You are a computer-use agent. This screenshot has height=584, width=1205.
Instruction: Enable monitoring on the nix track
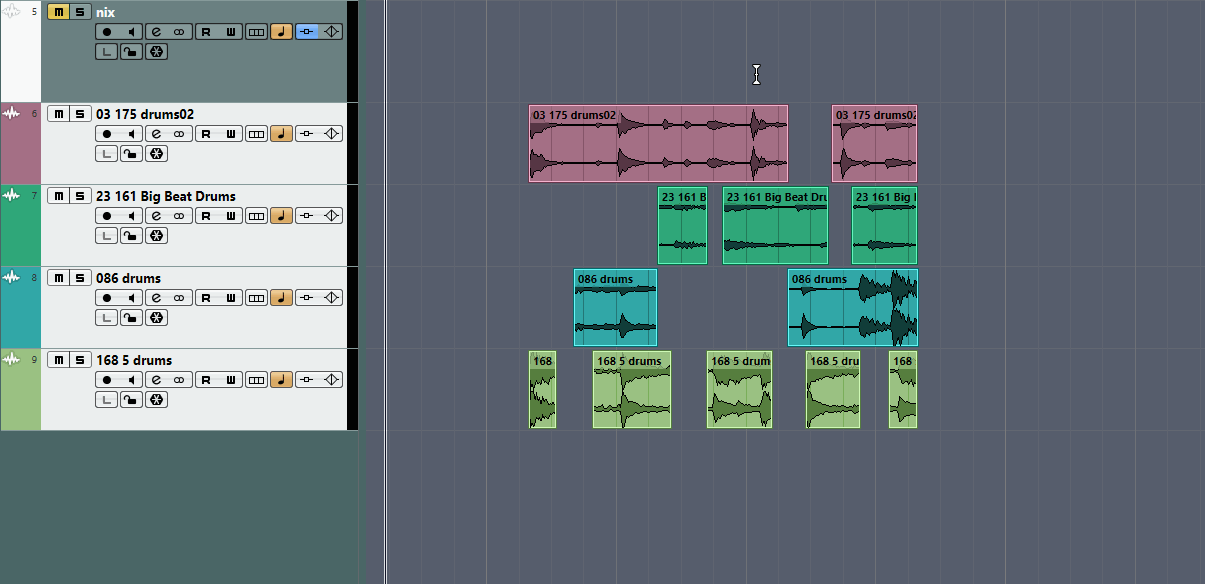click(131, 32)
